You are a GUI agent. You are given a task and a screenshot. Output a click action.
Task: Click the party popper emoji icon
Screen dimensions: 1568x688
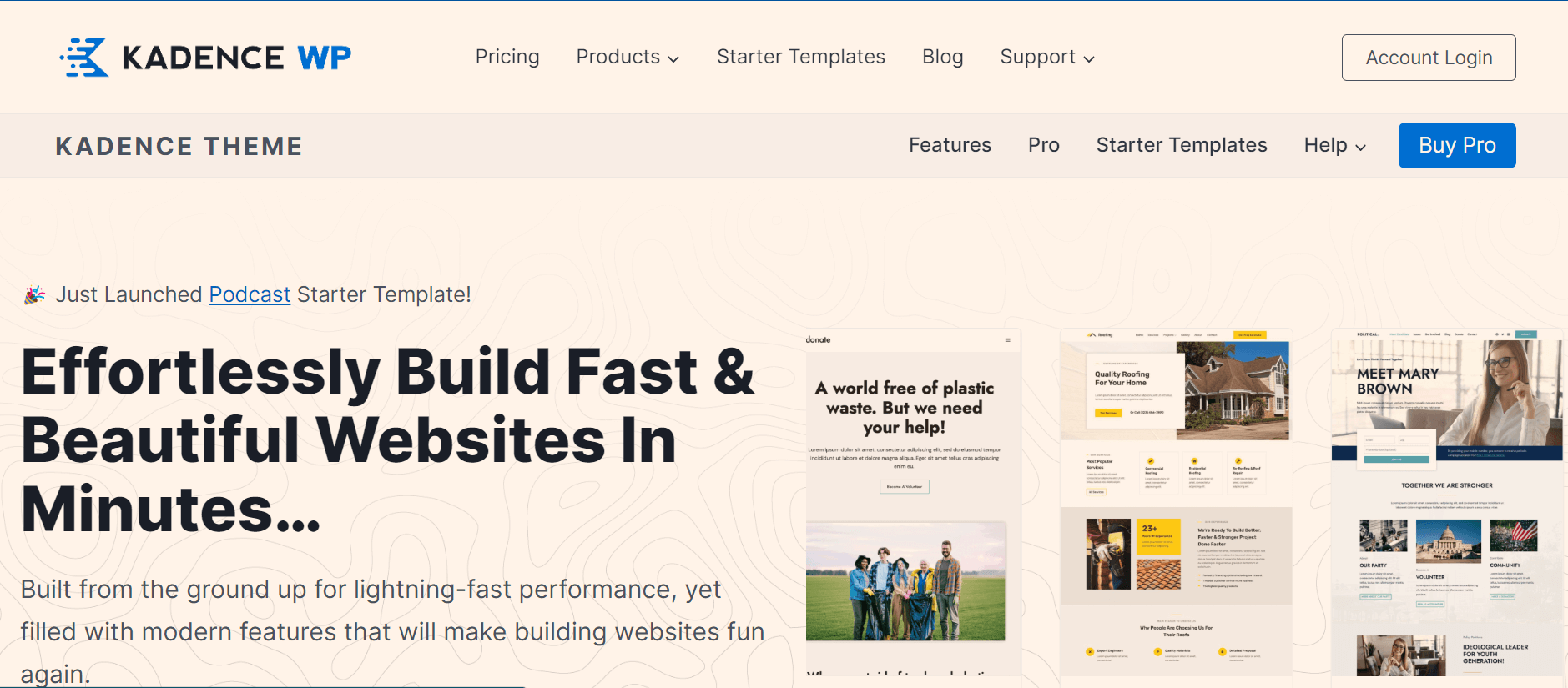click(34, 295)
